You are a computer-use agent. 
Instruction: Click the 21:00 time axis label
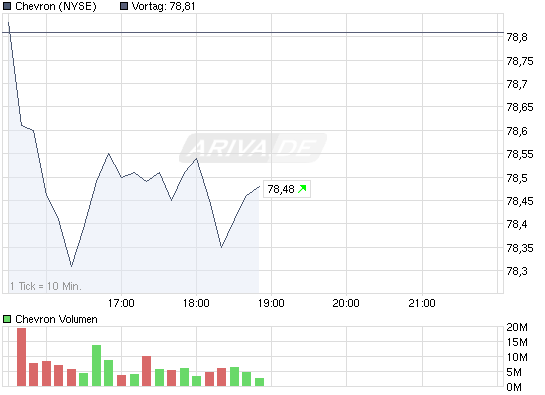(422, 303)
